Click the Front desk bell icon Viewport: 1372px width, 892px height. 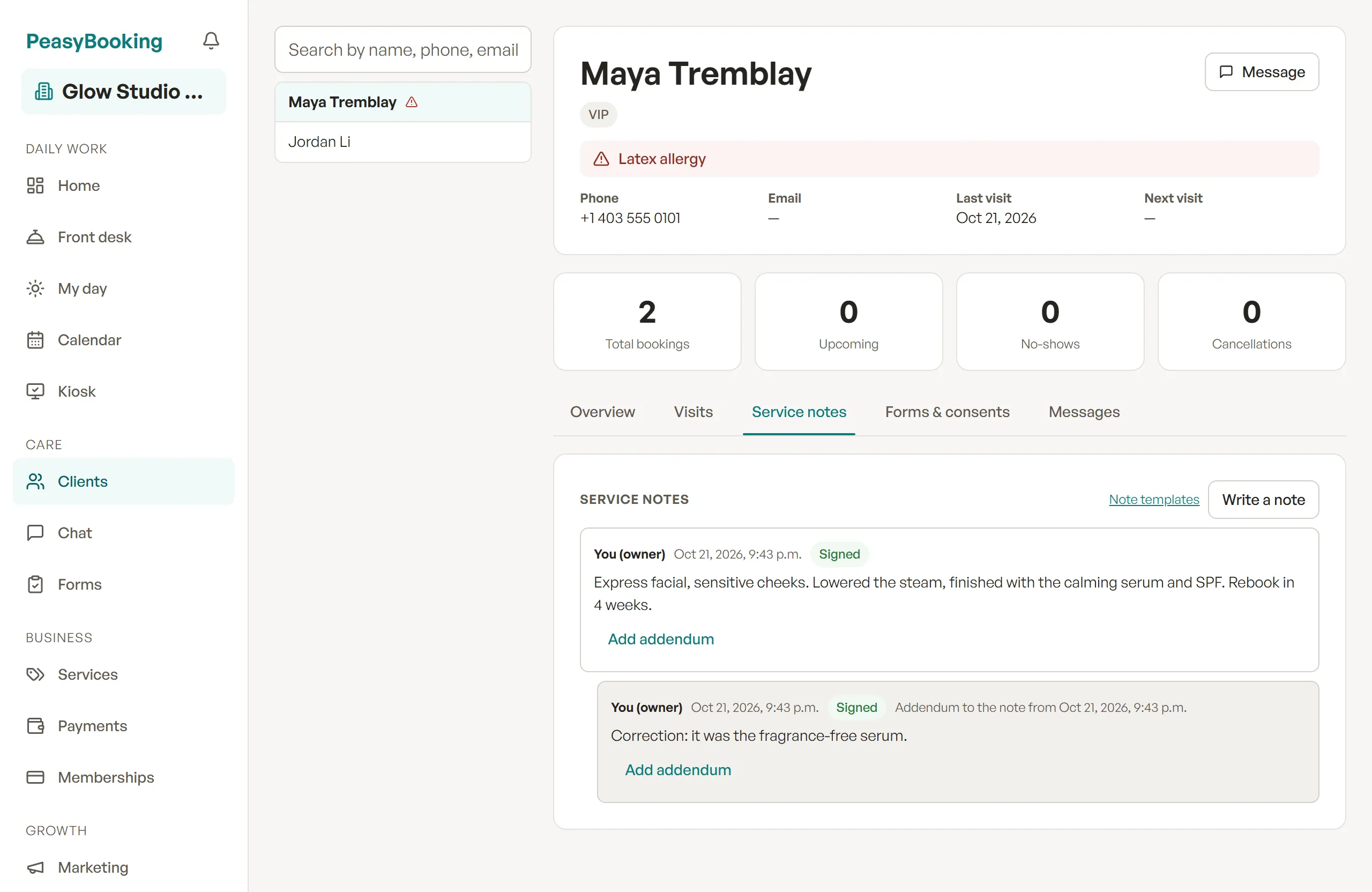point(35,237)
